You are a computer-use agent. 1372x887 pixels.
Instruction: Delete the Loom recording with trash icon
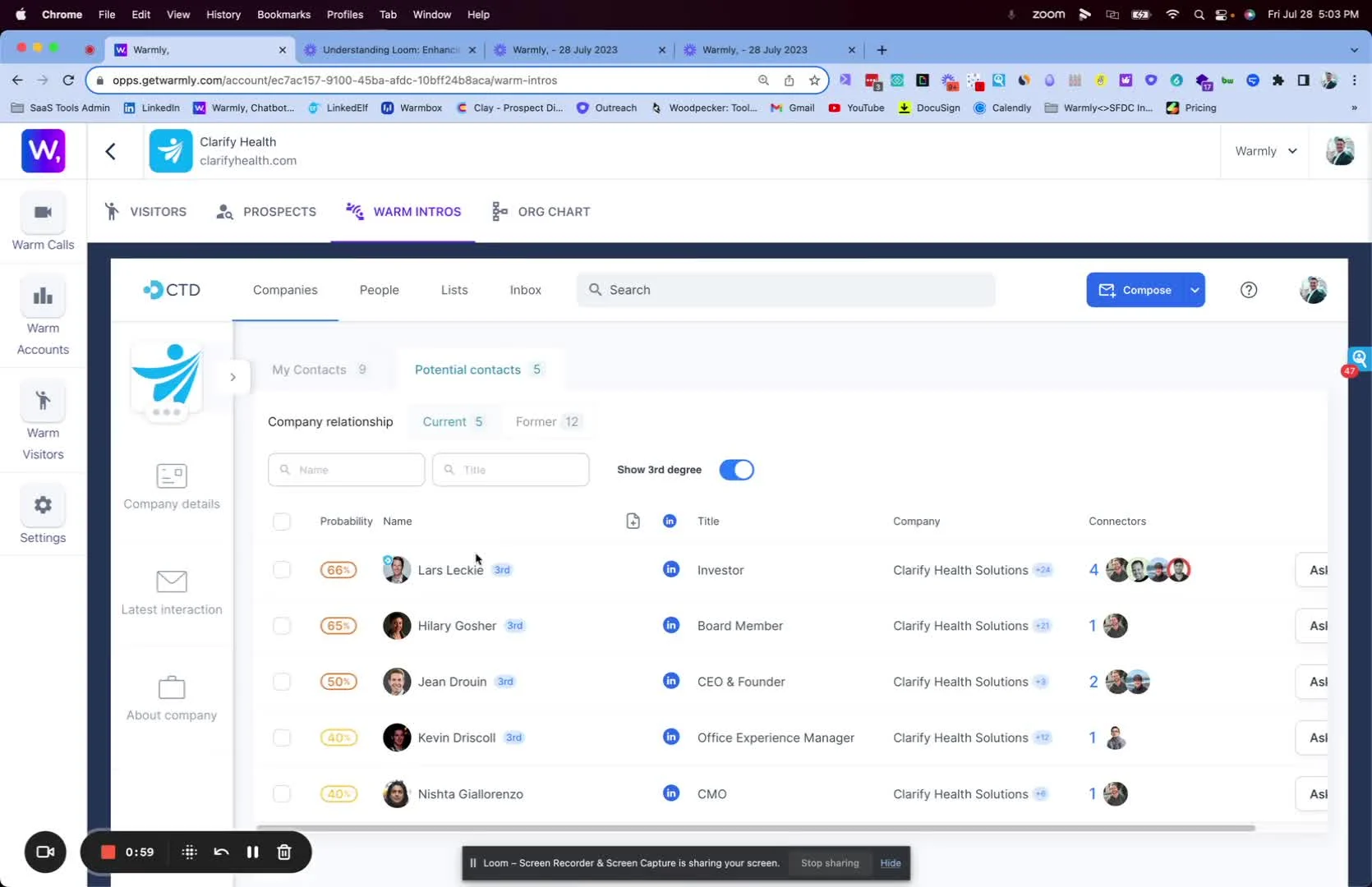tap(284, 852)
